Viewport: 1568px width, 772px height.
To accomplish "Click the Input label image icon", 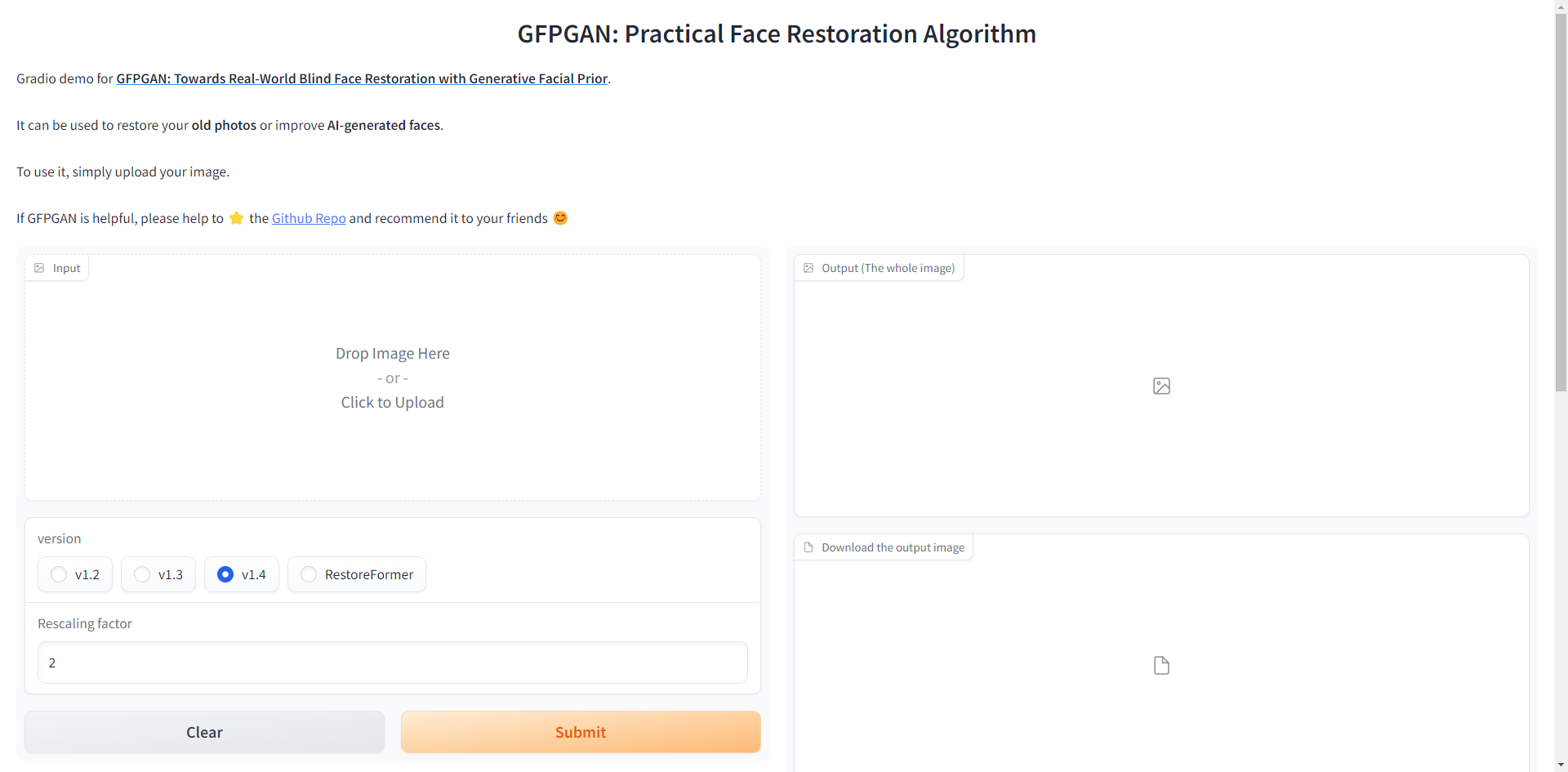I will pos(39,268).
